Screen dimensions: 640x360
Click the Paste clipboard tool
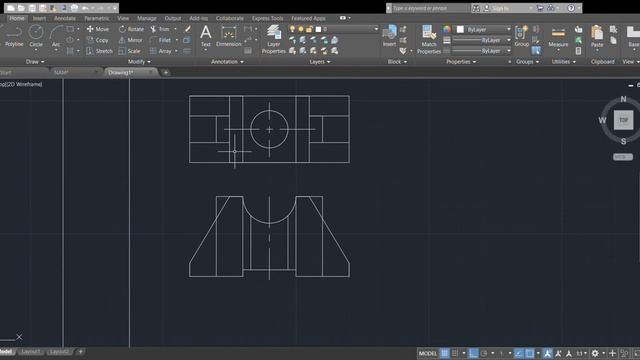(597, 36)
